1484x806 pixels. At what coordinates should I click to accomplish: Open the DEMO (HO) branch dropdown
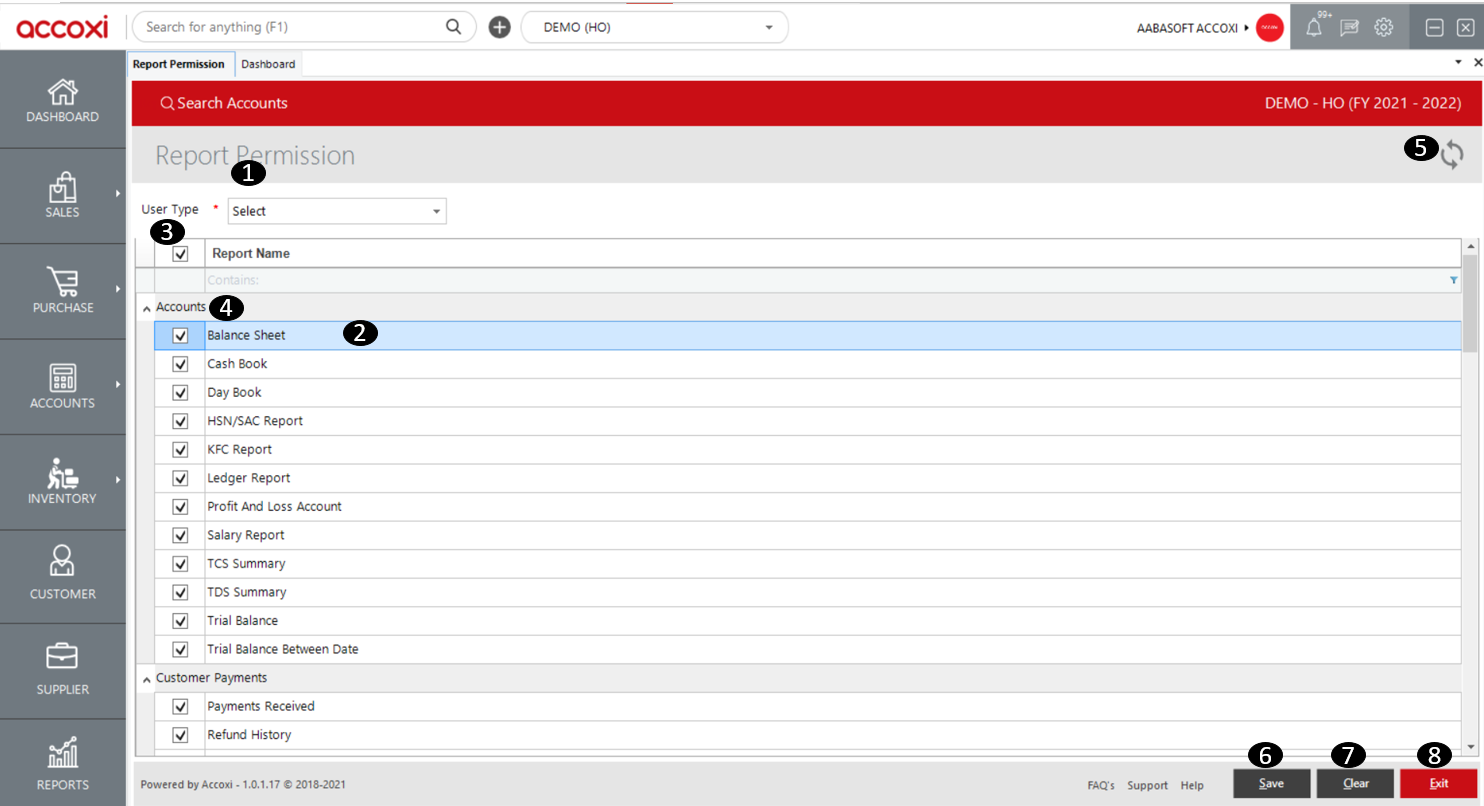[x=655, y=28]
